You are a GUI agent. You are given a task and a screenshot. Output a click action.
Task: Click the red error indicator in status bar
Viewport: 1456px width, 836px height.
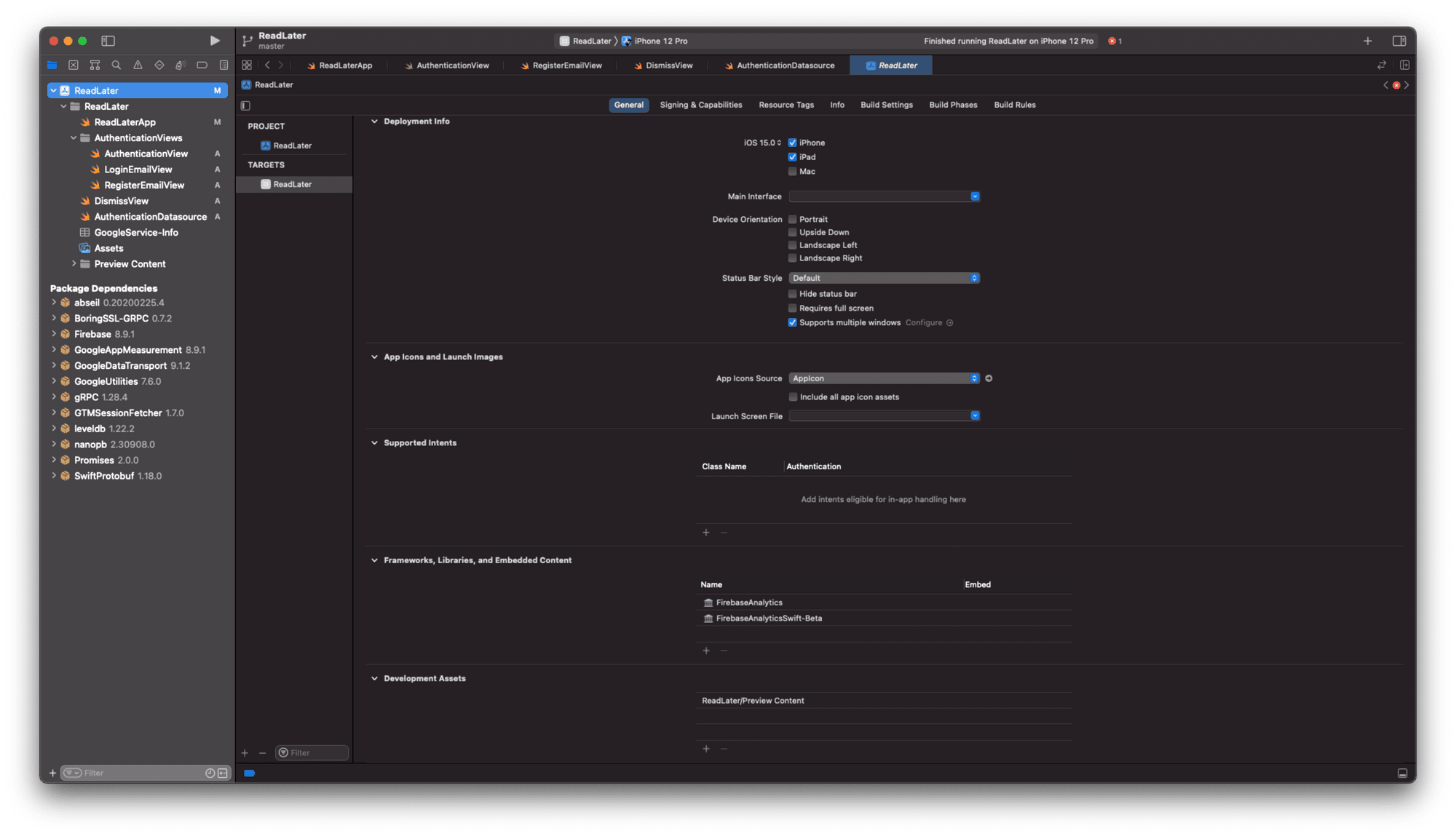(1115, 41)
